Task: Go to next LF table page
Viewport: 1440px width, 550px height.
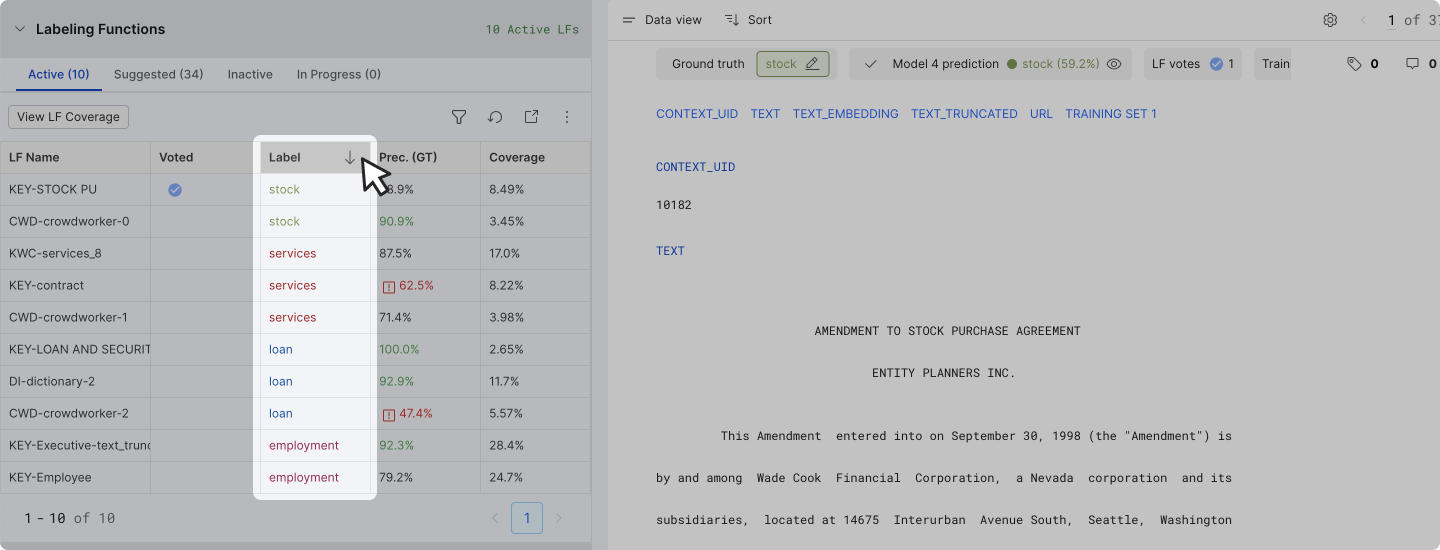Action: pyautogui.click(x=559, y=518)
